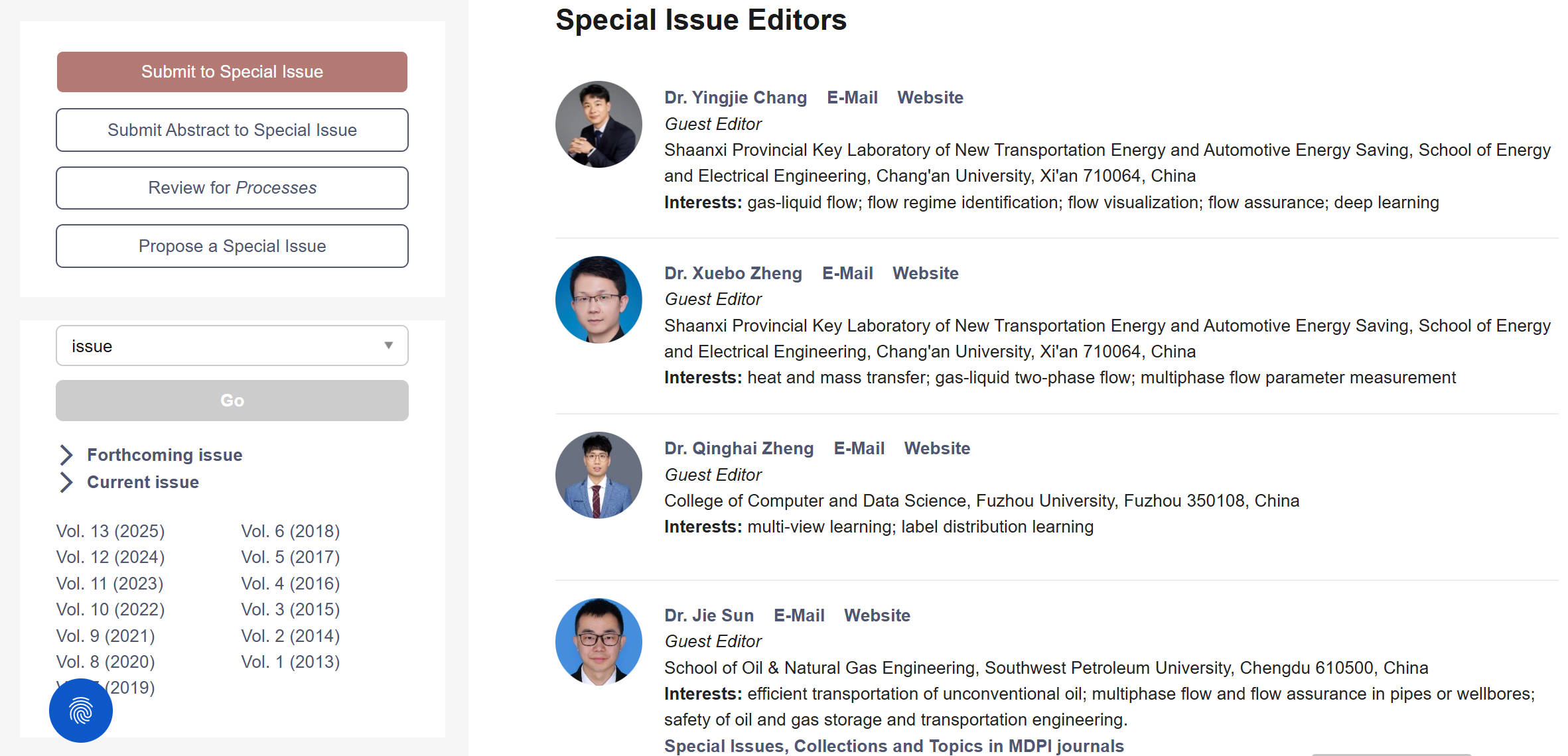Click the Submit to Special Issue button
The height and width of the screenshot is (756, 1568).
click(232, 72)
